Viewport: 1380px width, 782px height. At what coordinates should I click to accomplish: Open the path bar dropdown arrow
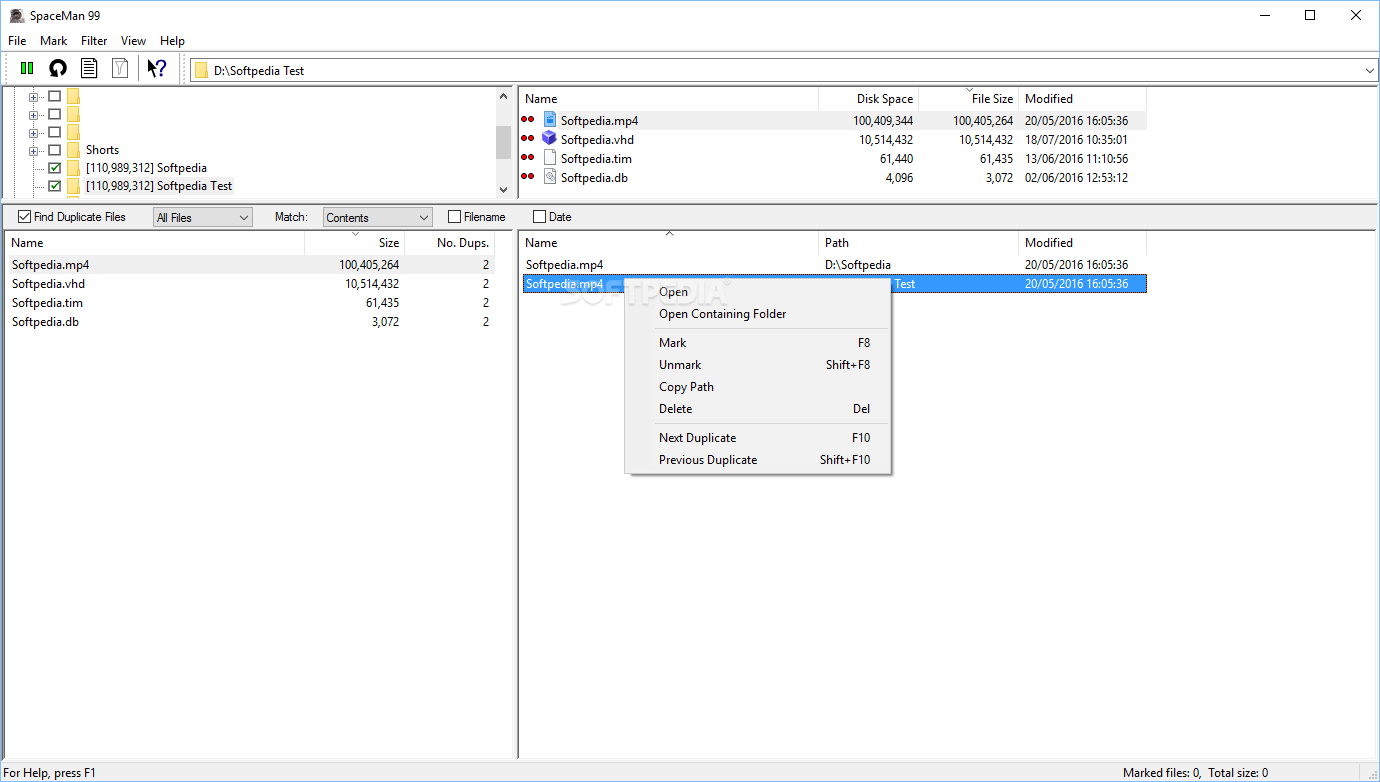pyautogui.click(x=1370, y=71)
